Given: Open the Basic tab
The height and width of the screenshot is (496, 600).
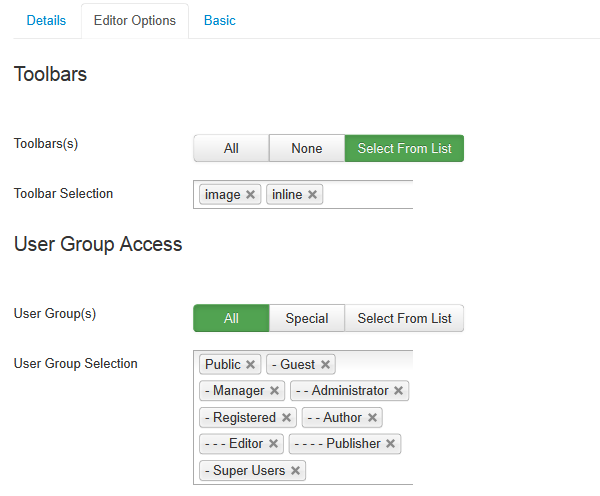Looking at the screenshot, I should point(220,20).
